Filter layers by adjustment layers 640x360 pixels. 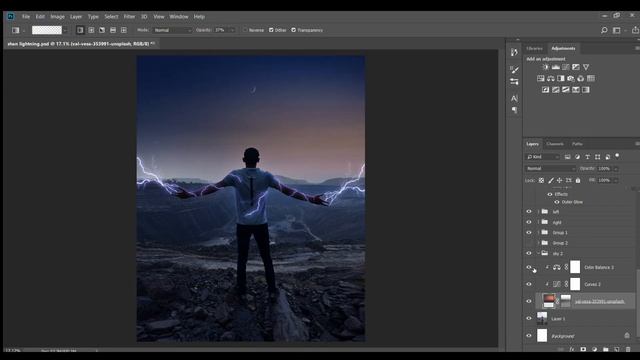click(x=577, y=157)
